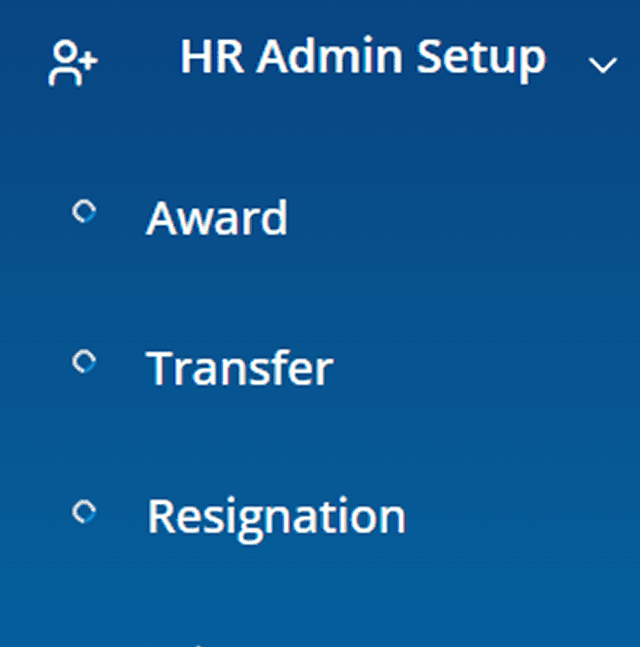
Task: Open the Award submenu item
Action: (x=217, y=218)
